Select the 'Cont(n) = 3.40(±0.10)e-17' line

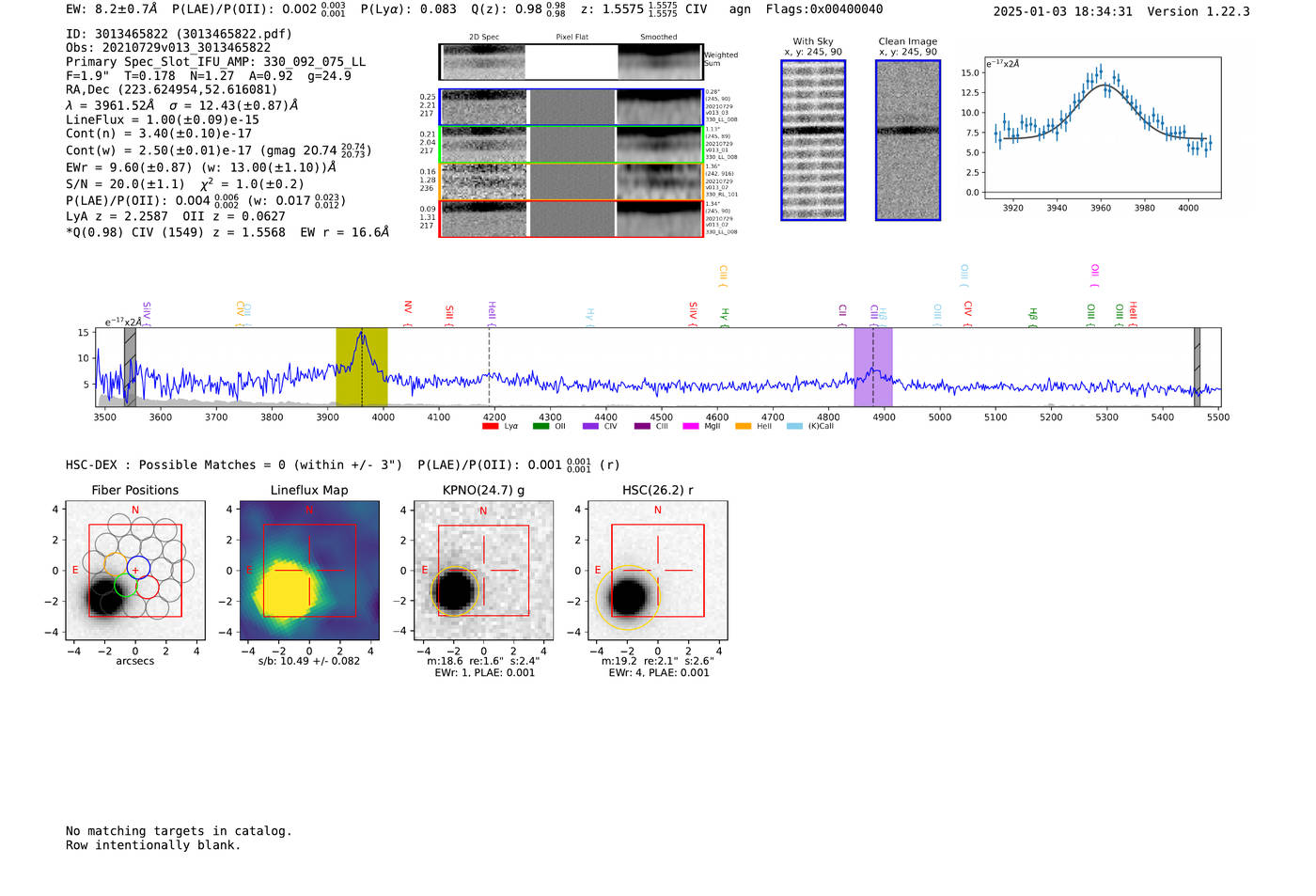pyautogui.click(x=159, y=134)
